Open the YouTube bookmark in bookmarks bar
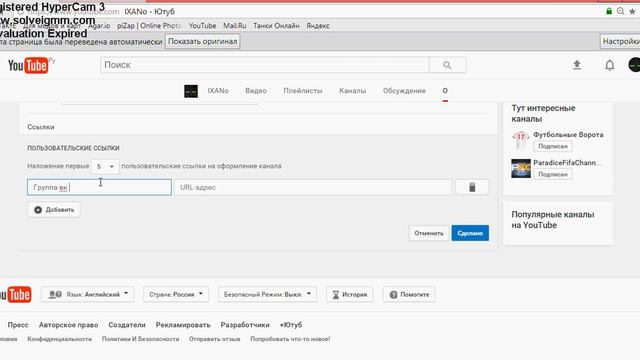Image resolution: width=640 pixels, height=360 pixels. (202, 26)
